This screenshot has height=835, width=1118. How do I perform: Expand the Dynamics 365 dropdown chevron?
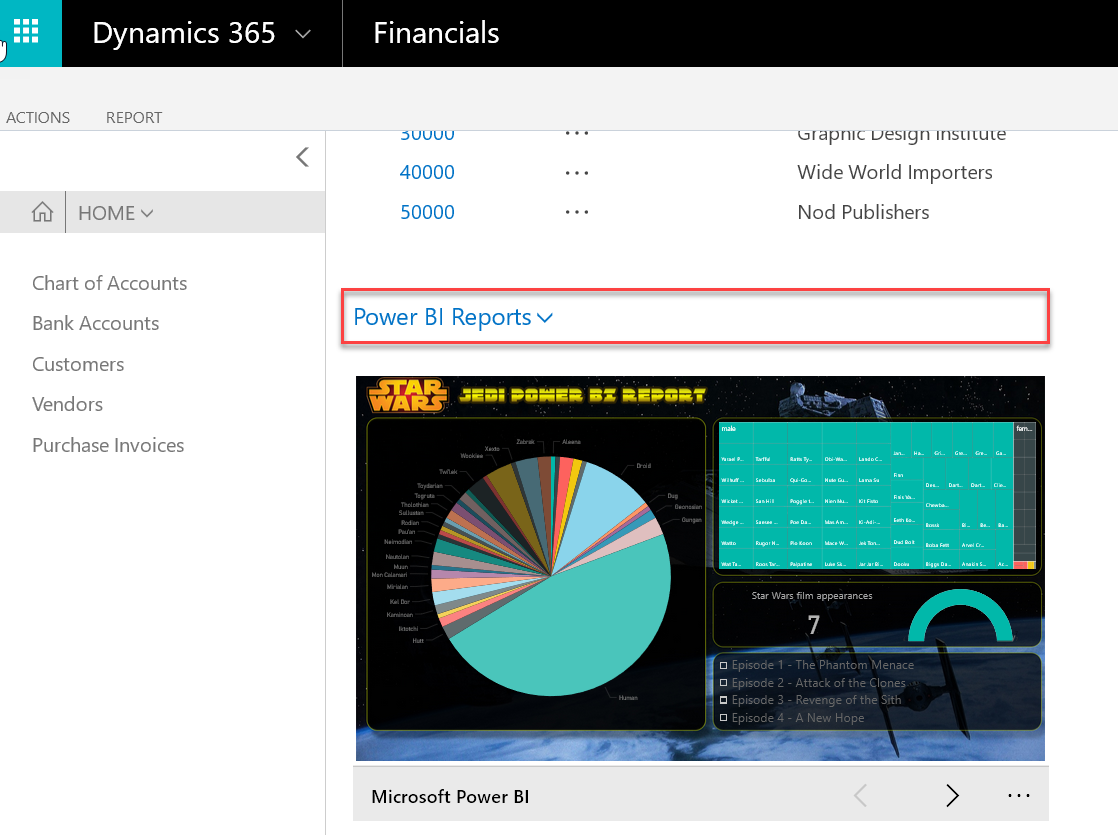tap(303, 34)
